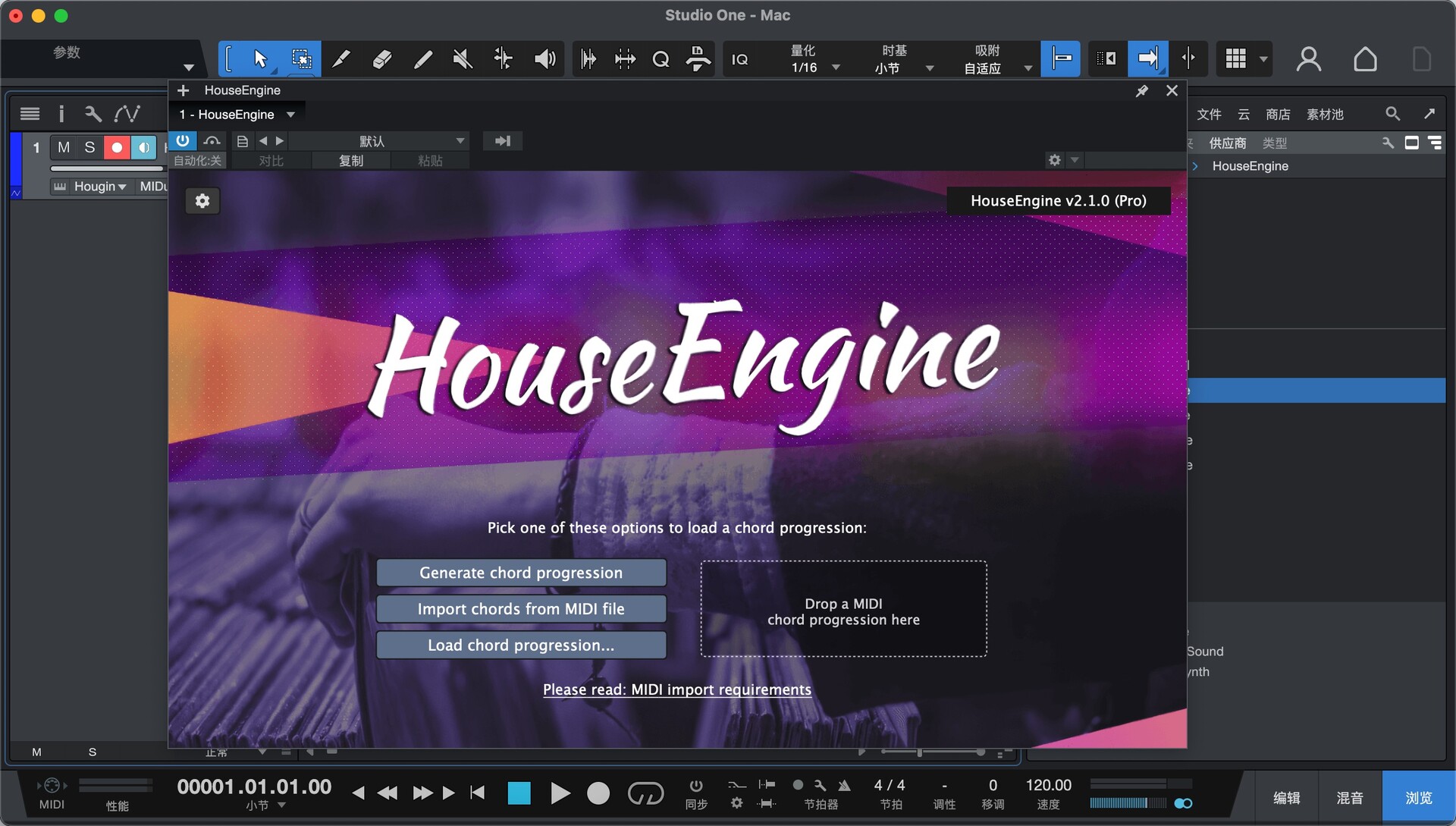
Task: Select the Split tool
Action: (341, 59)
